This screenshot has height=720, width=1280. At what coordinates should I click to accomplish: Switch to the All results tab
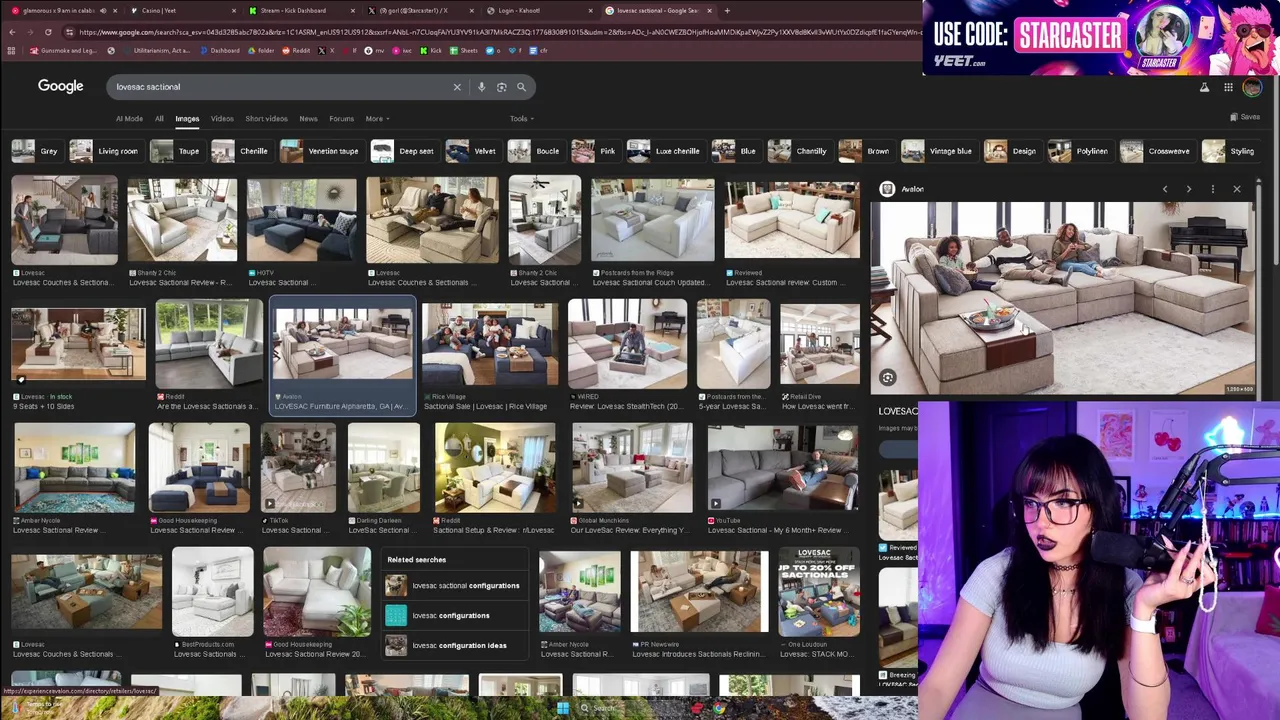point(159,119)
